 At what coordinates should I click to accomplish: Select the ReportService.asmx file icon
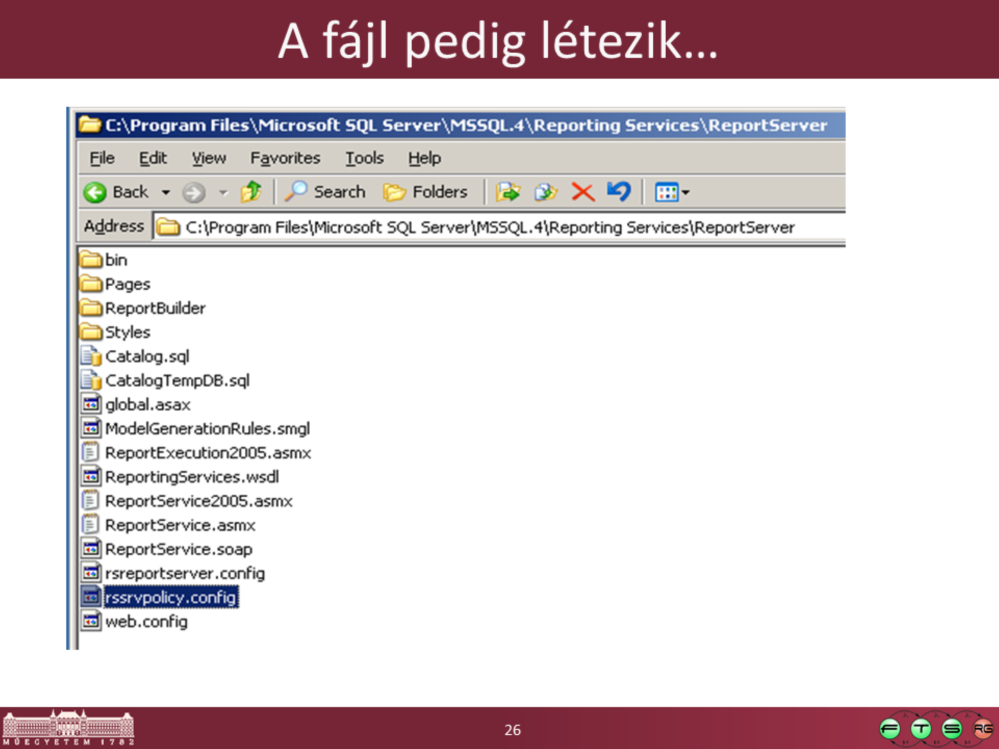90,525
